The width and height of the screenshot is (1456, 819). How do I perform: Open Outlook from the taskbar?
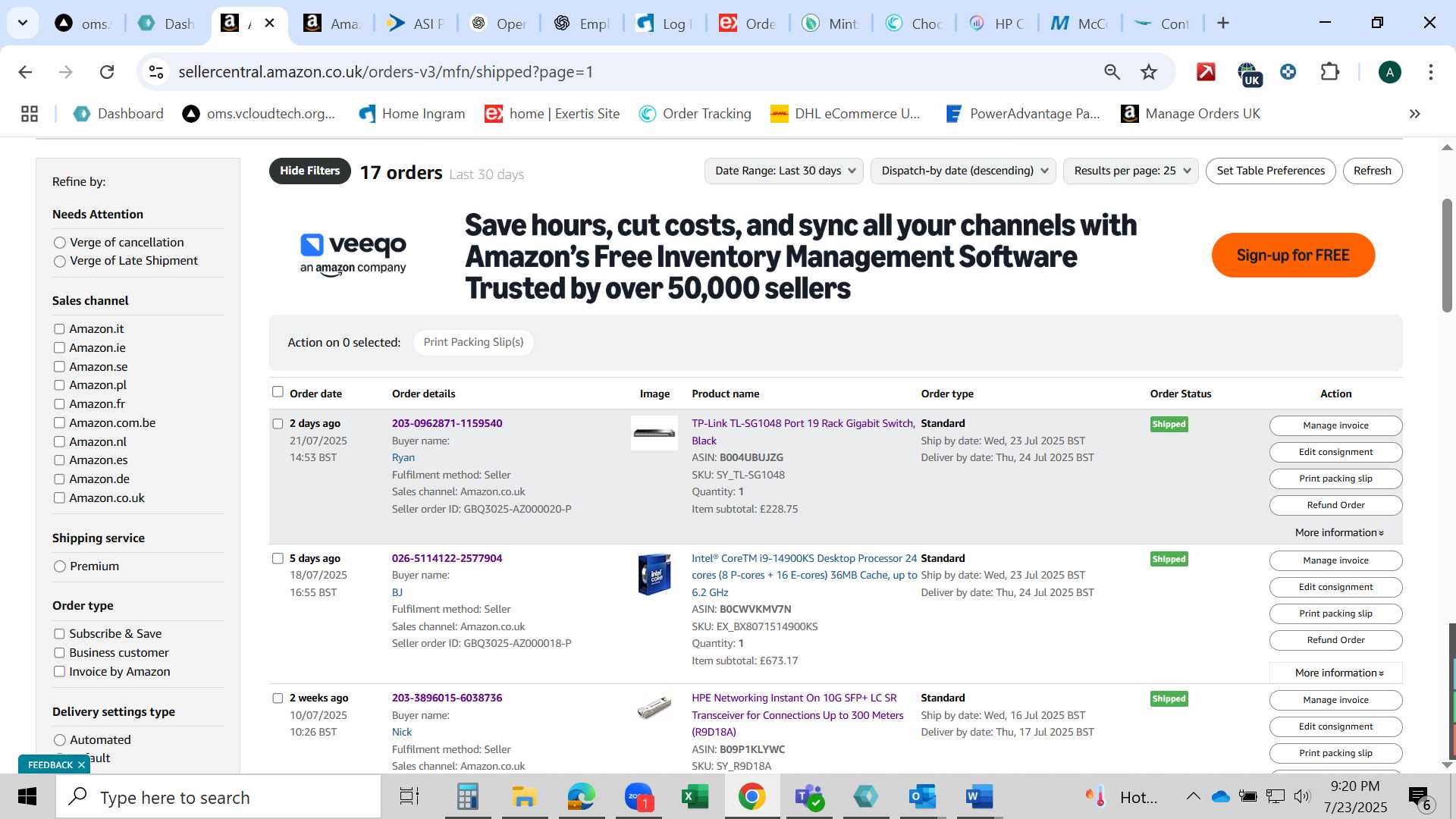click(x=922, y=797)
